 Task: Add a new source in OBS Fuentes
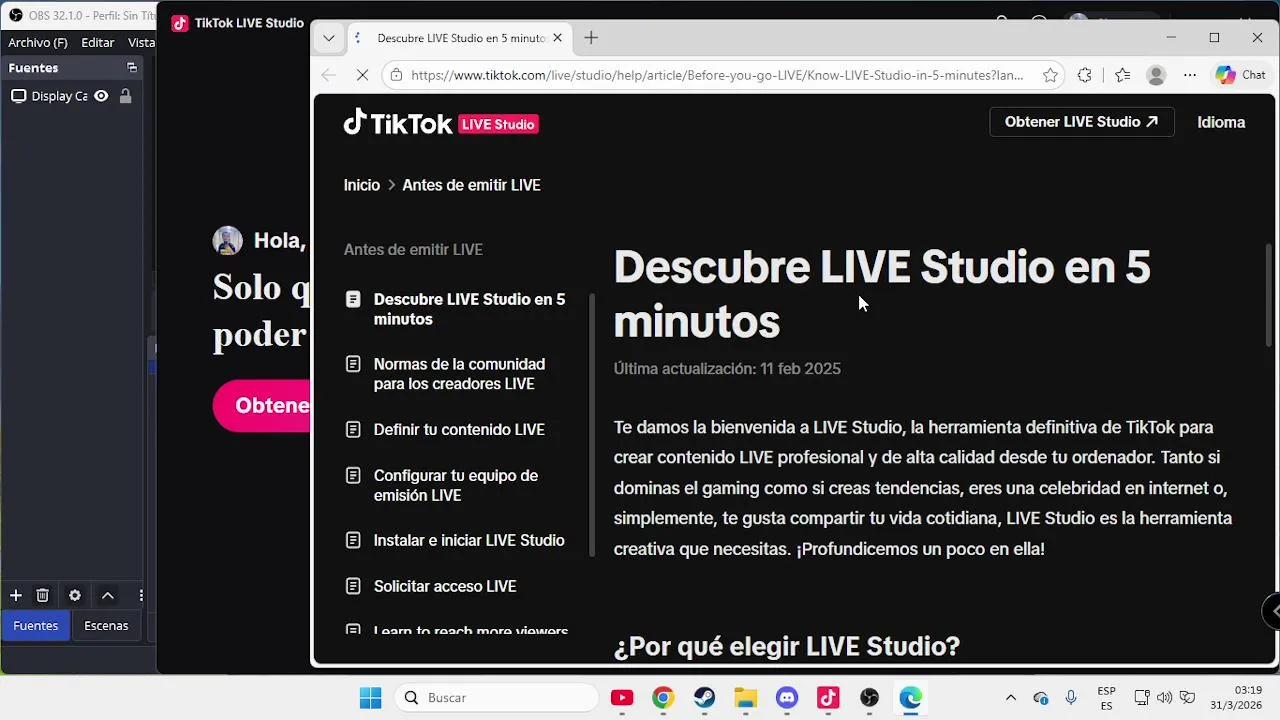[15, 595]
